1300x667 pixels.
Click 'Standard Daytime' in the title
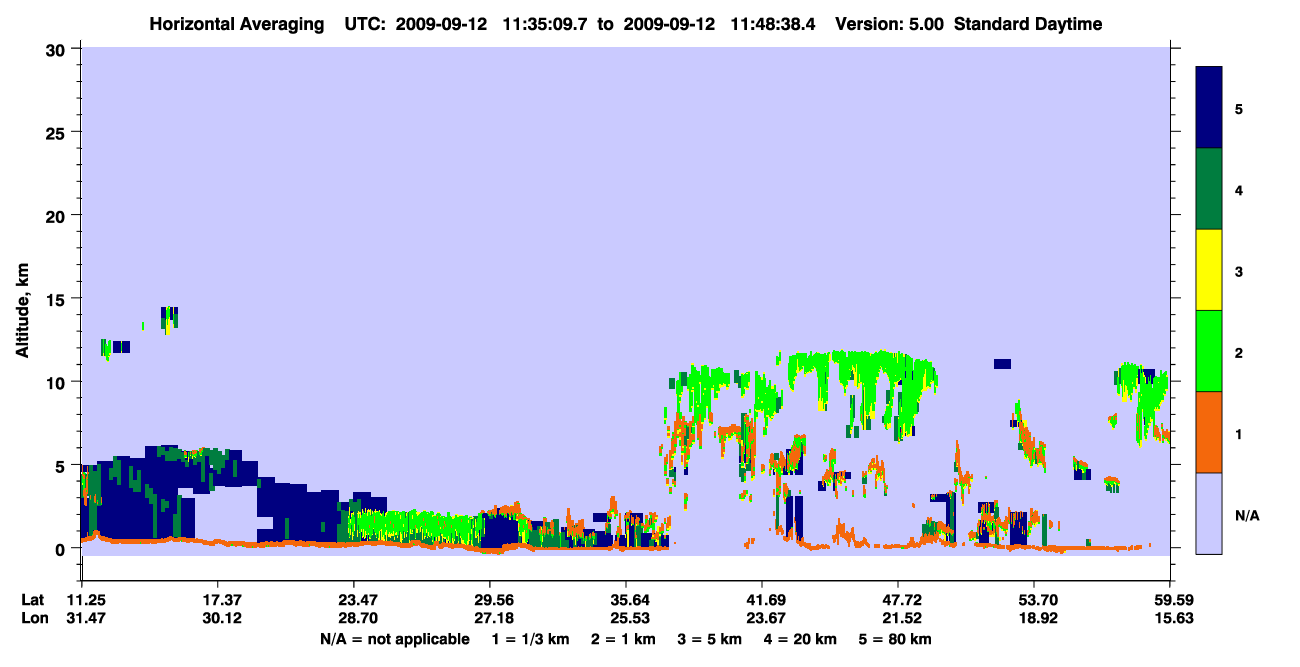pos(1028,24)
